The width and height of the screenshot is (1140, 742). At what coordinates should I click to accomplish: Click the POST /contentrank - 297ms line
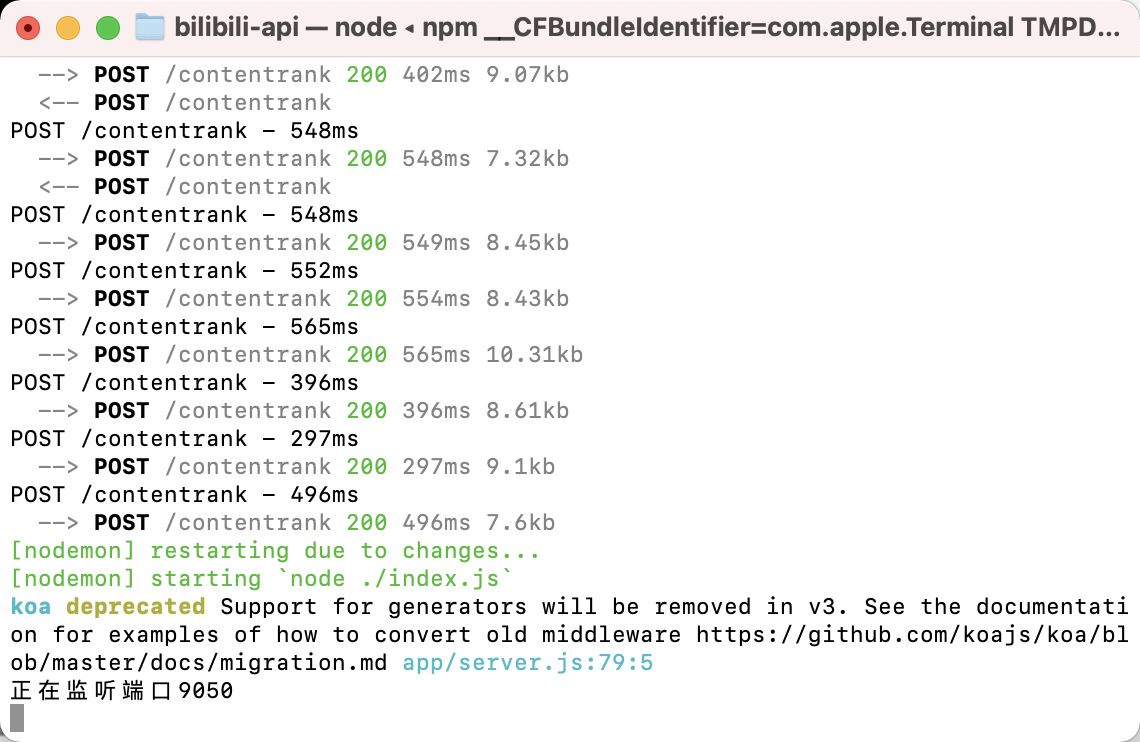184,438
